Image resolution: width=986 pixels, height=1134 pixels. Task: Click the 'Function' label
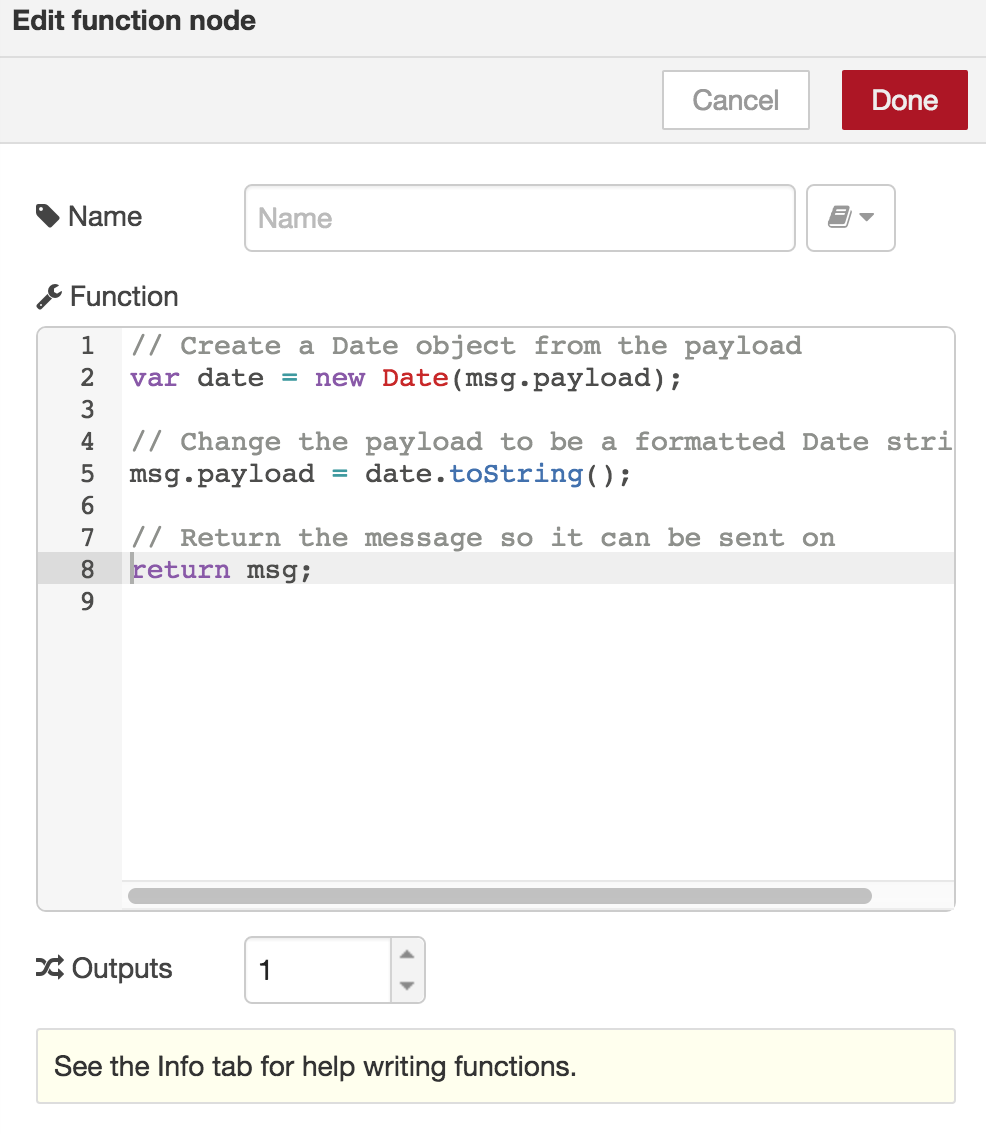pos(124,297)
